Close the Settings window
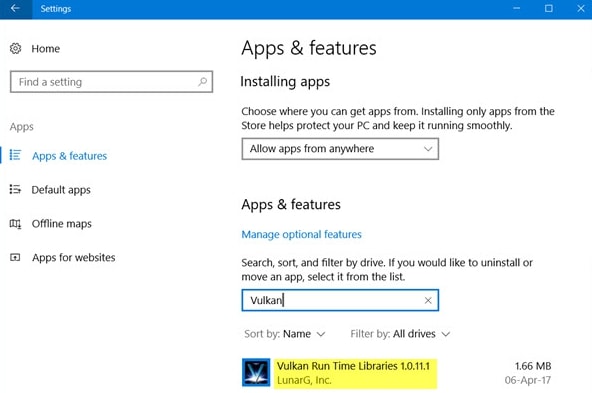The width and height of the screenshot is (592, 393). click(x=581, y=8)
